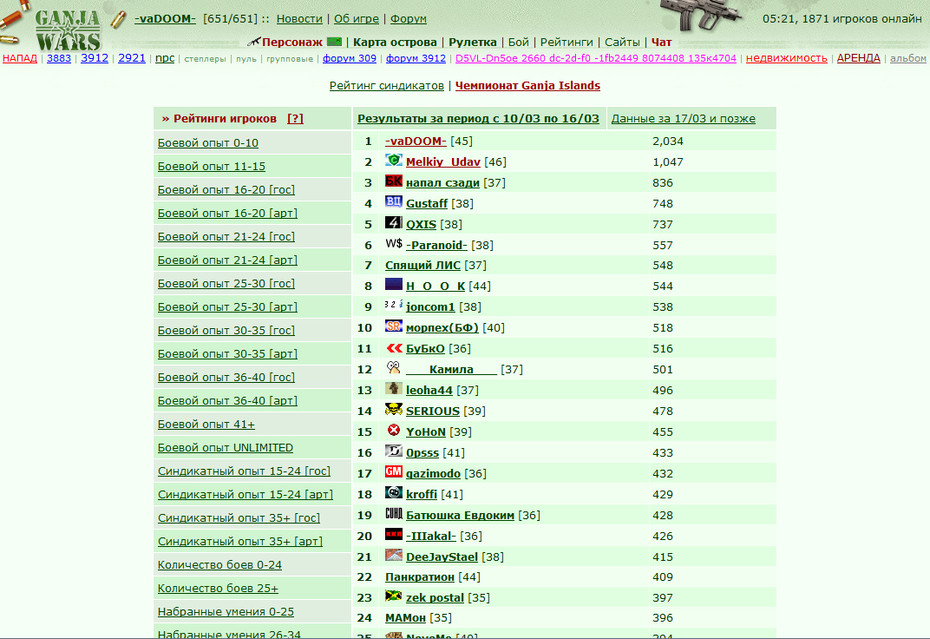This screenshot has height=639, width=930.
Task: Switch to Данные за 17/03 и позже
Action: [683, 119]
